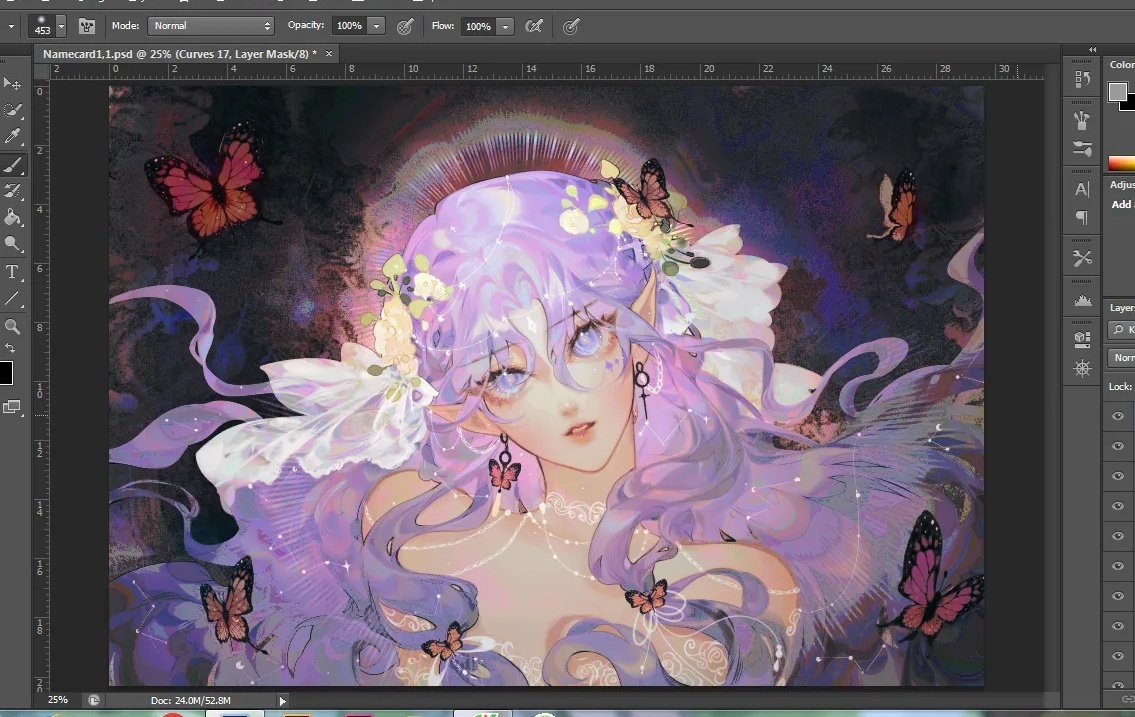Click the Mode label in options bar
The height and width of the screenshot is (717, 1135).
pyautogui.click(x=125, y=25)
